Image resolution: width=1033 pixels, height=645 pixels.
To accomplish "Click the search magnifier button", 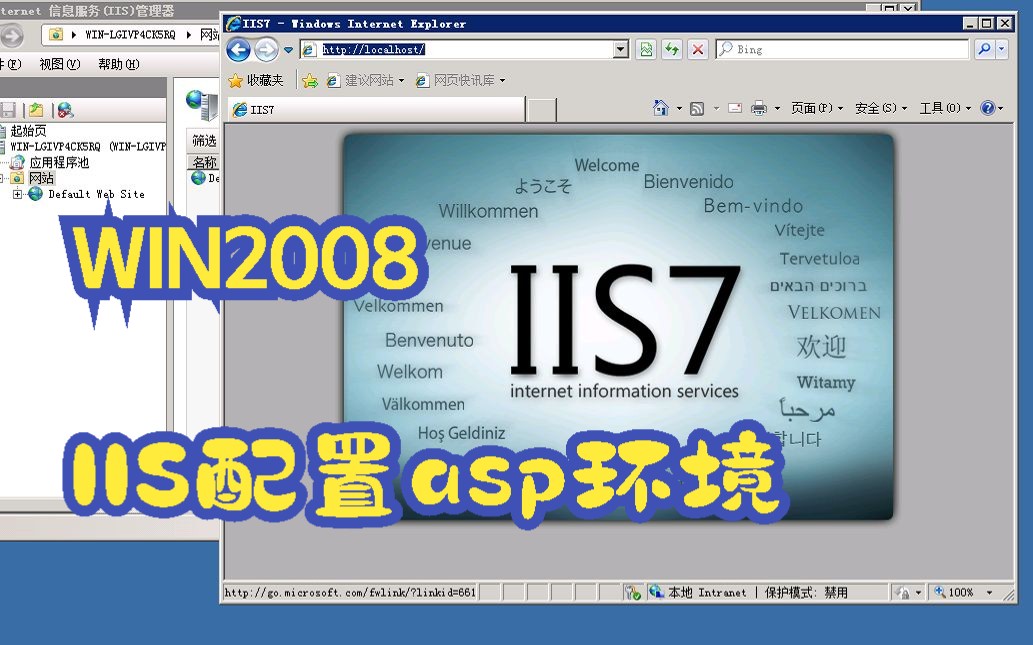I will pyautogui.click(x=984, y=49).
